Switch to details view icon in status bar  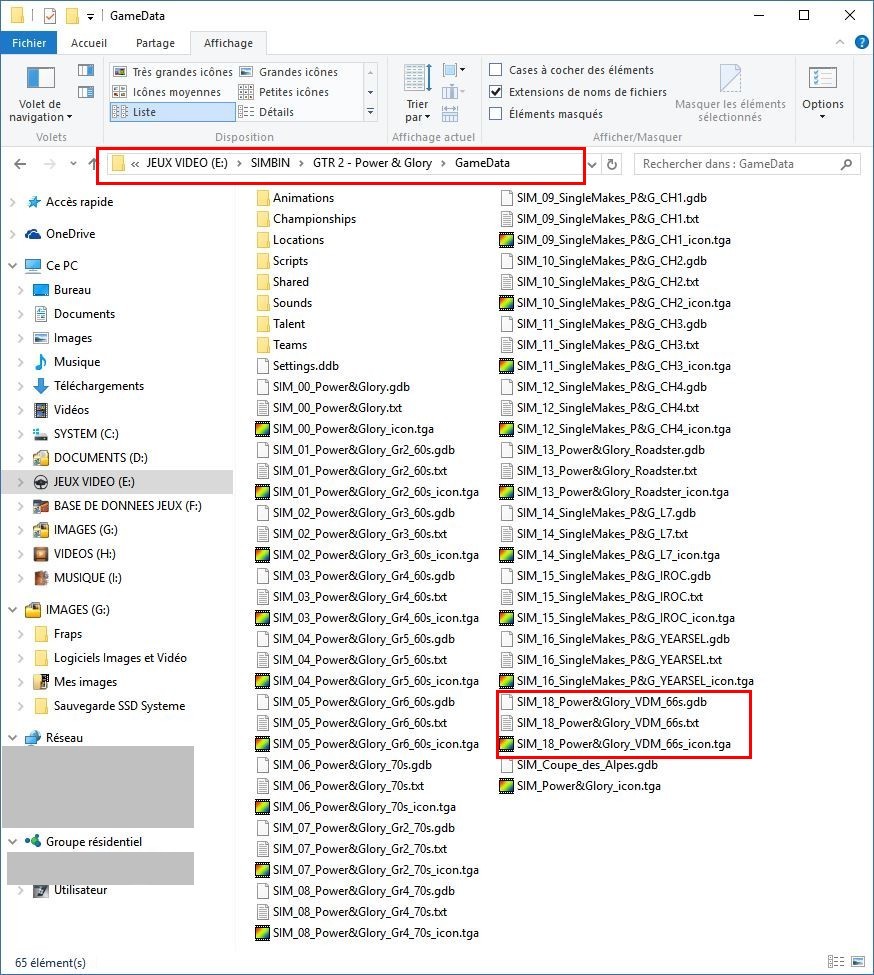[836, 962]
